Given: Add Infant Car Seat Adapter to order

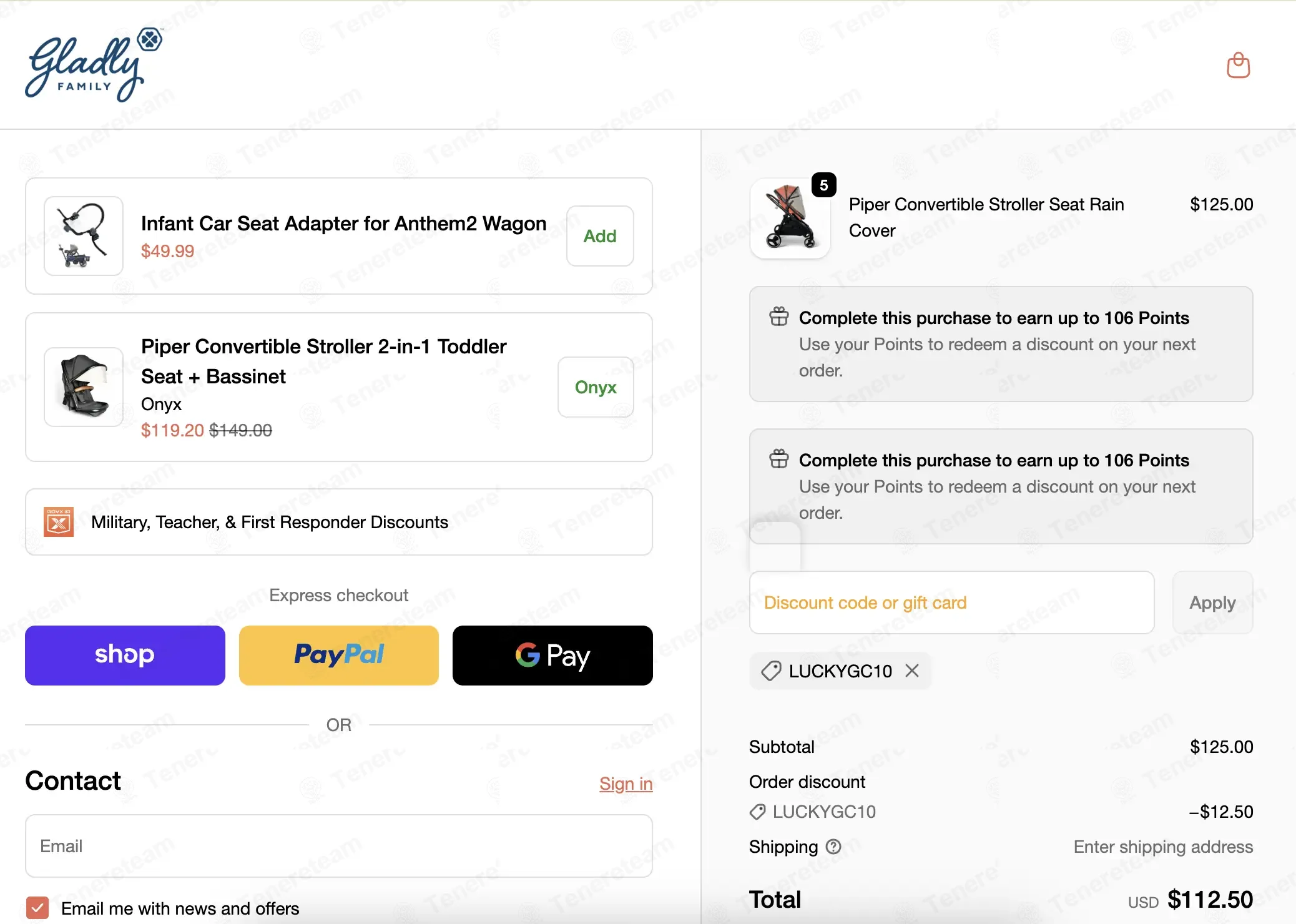Looking at the screenshot, I should pyautogui.click(x=600, y=236).
